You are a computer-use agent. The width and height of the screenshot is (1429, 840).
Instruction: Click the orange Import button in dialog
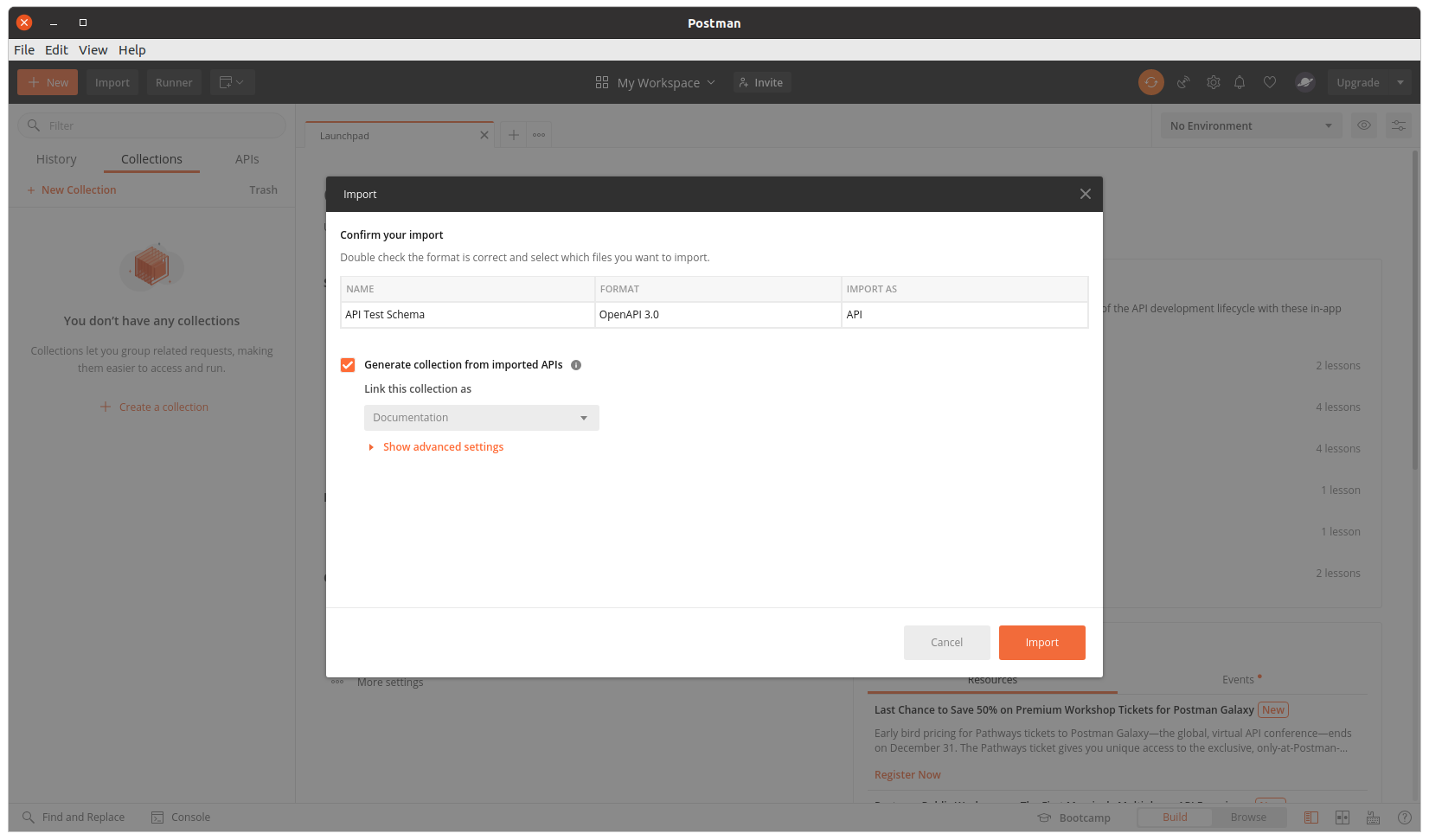[x=1042, y=643]
